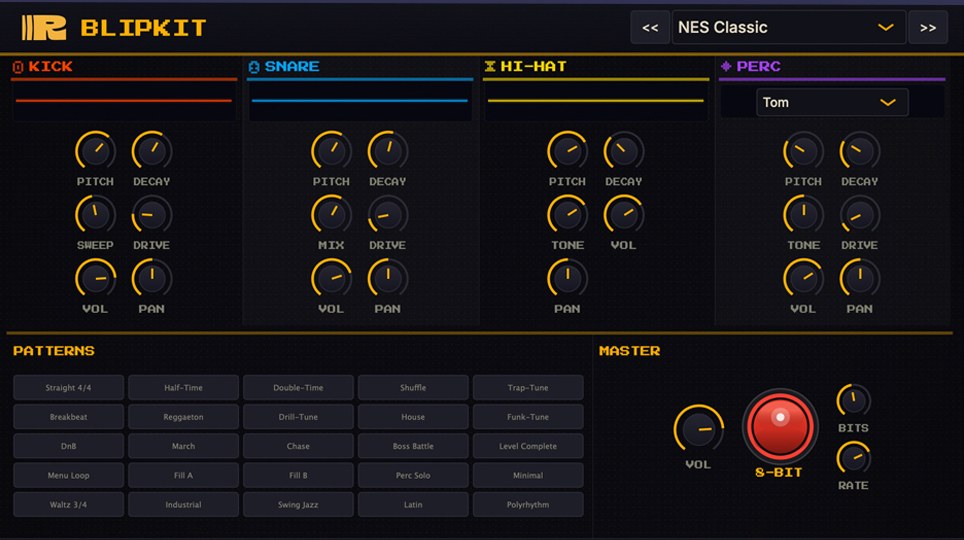
Task: Click the Snare PITCH knob
Action: 331,151
